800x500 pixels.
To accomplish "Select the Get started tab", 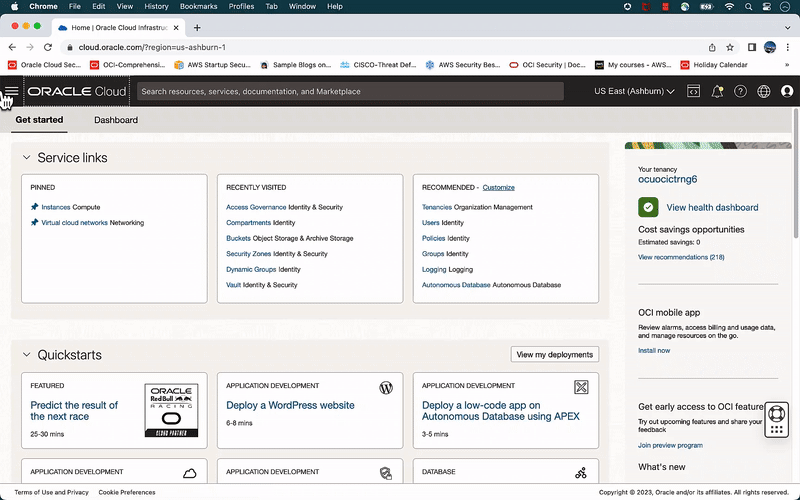I will 39,119.
